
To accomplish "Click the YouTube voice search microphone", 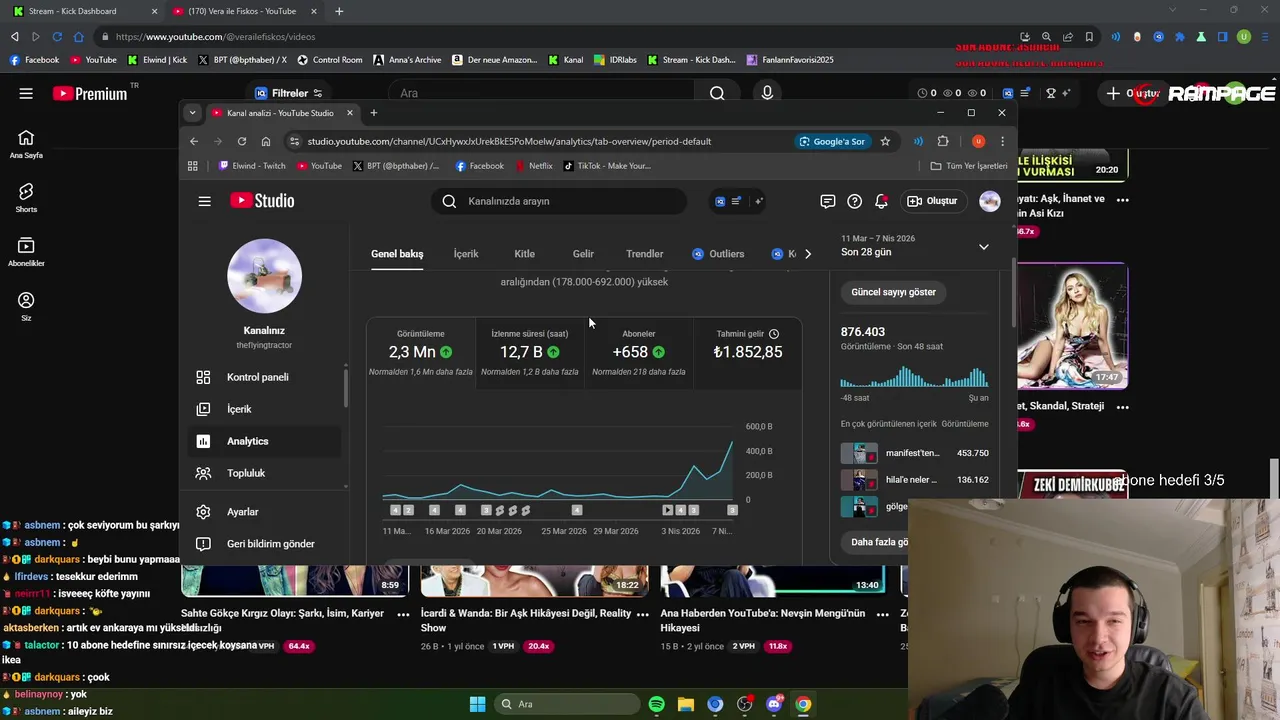I will coord(767,93).
